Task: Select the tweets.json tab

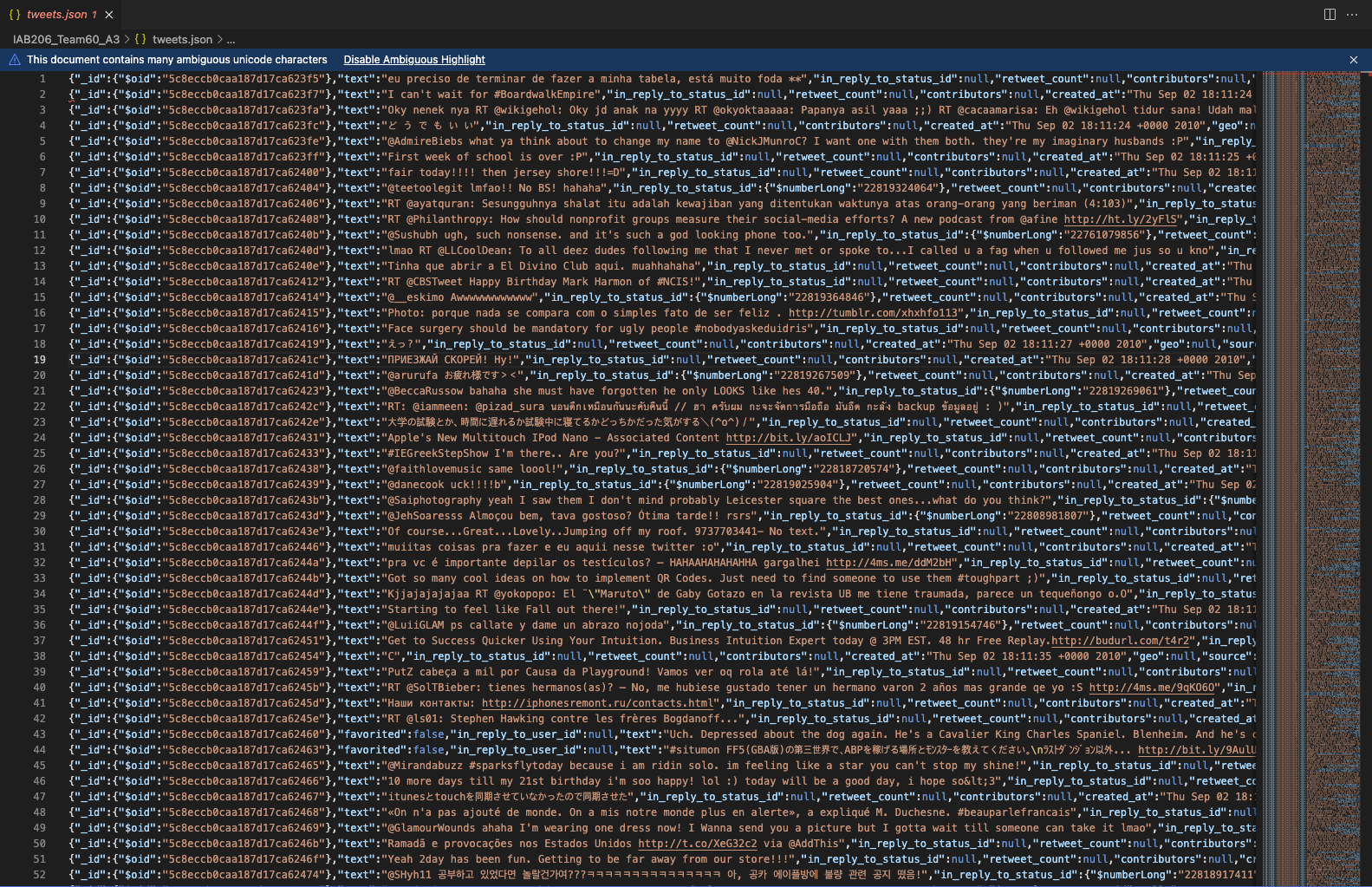Action: click(56, 15)
